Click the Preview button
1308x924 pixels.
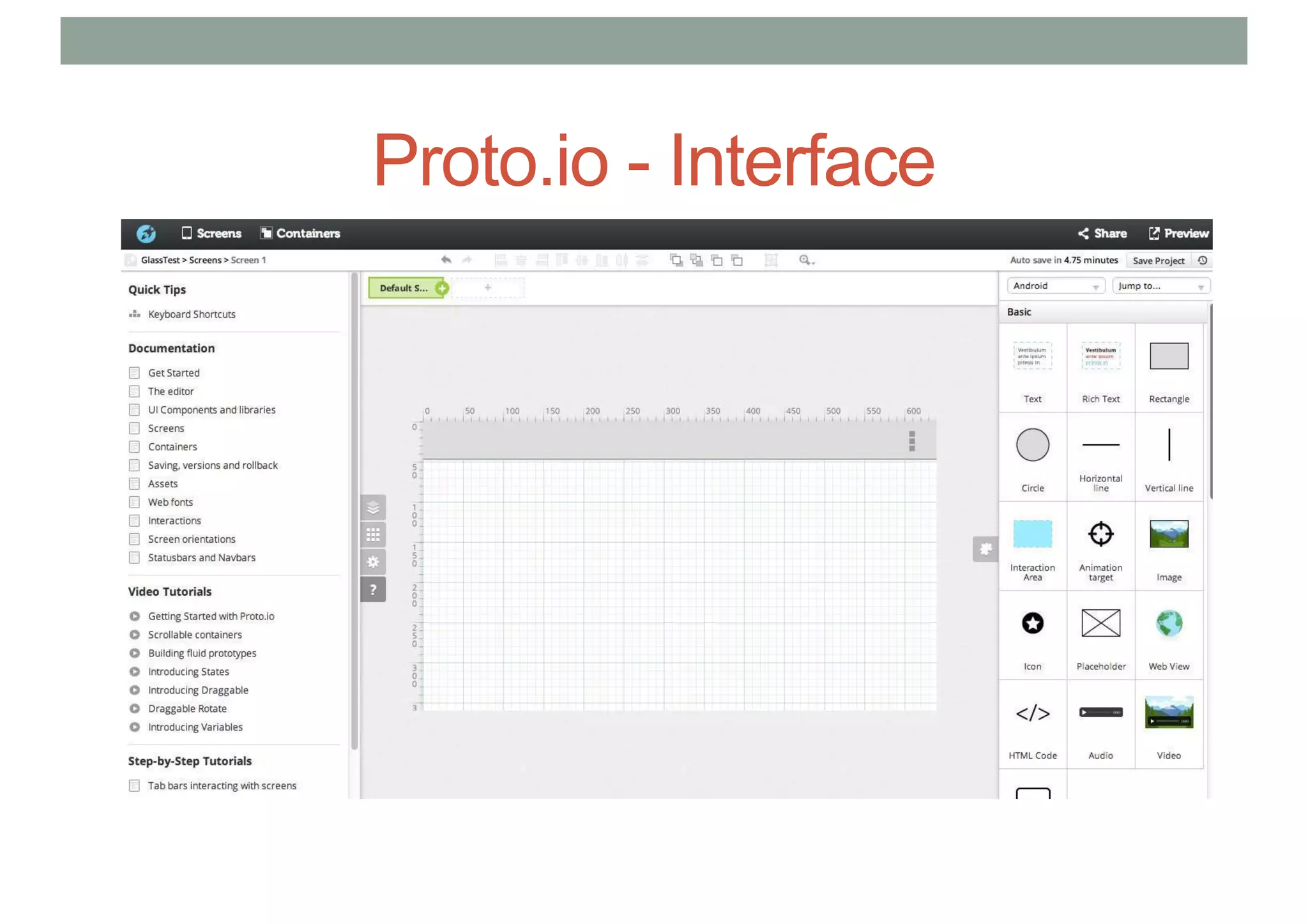tap(1178, 234)
